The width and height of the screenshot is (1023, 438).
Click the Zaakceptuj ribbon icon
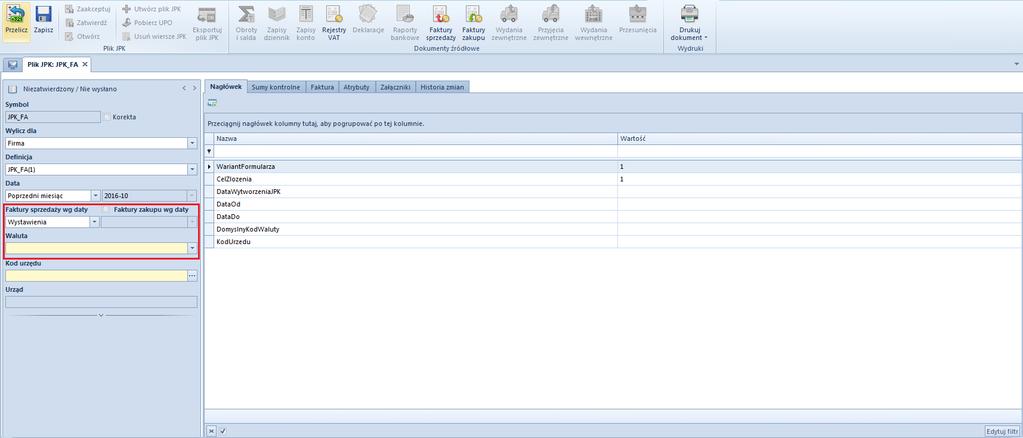point(69,9)
